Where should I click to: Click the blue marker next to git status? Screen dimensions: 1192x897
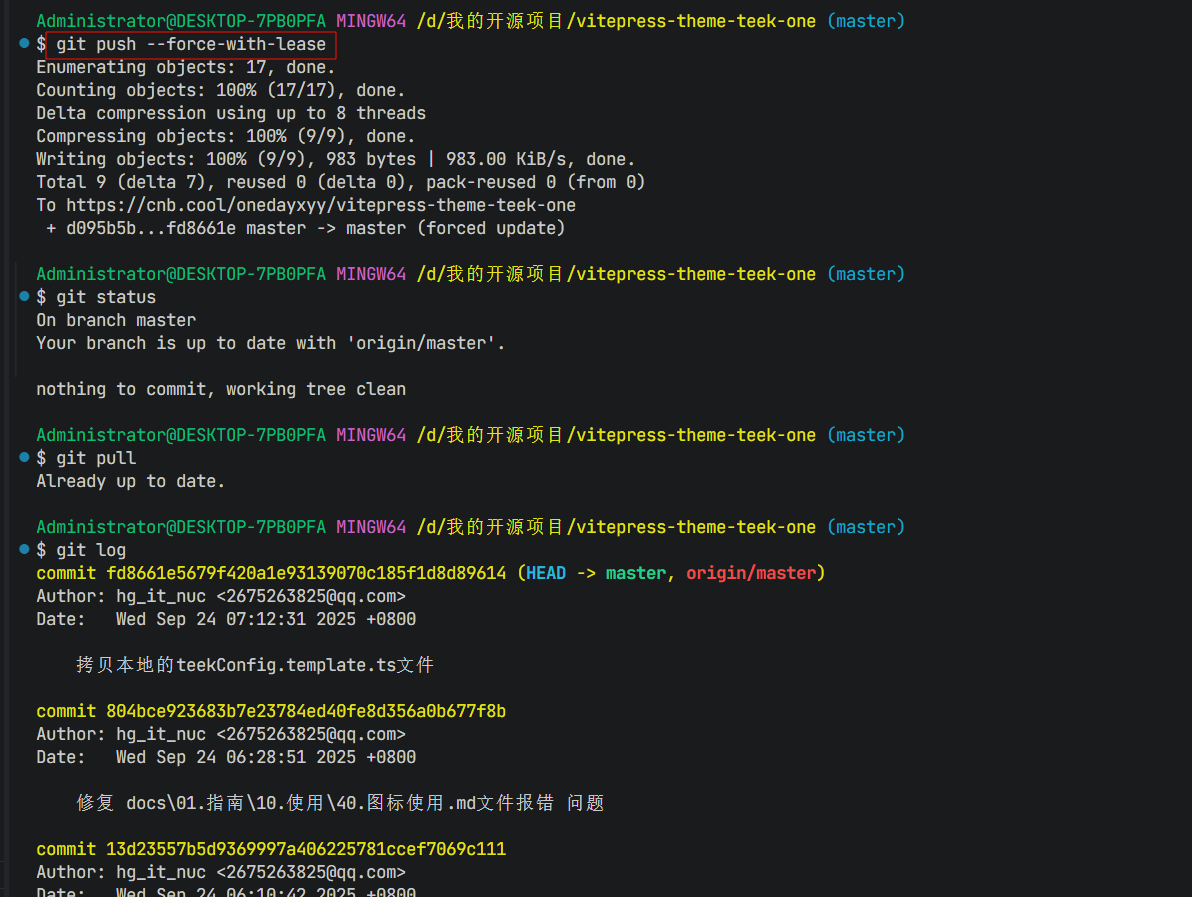pyautogui.click(x=23, y=297)
